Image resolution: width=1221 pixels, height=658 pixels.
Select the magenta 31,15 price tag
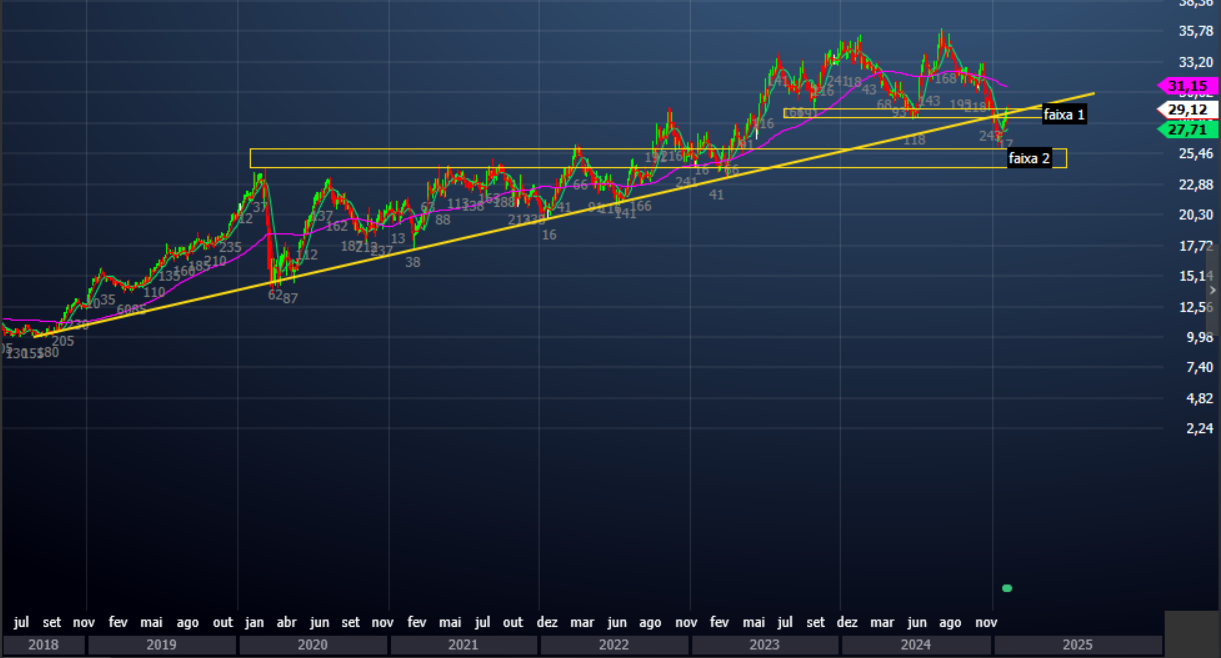point(1190,87)
